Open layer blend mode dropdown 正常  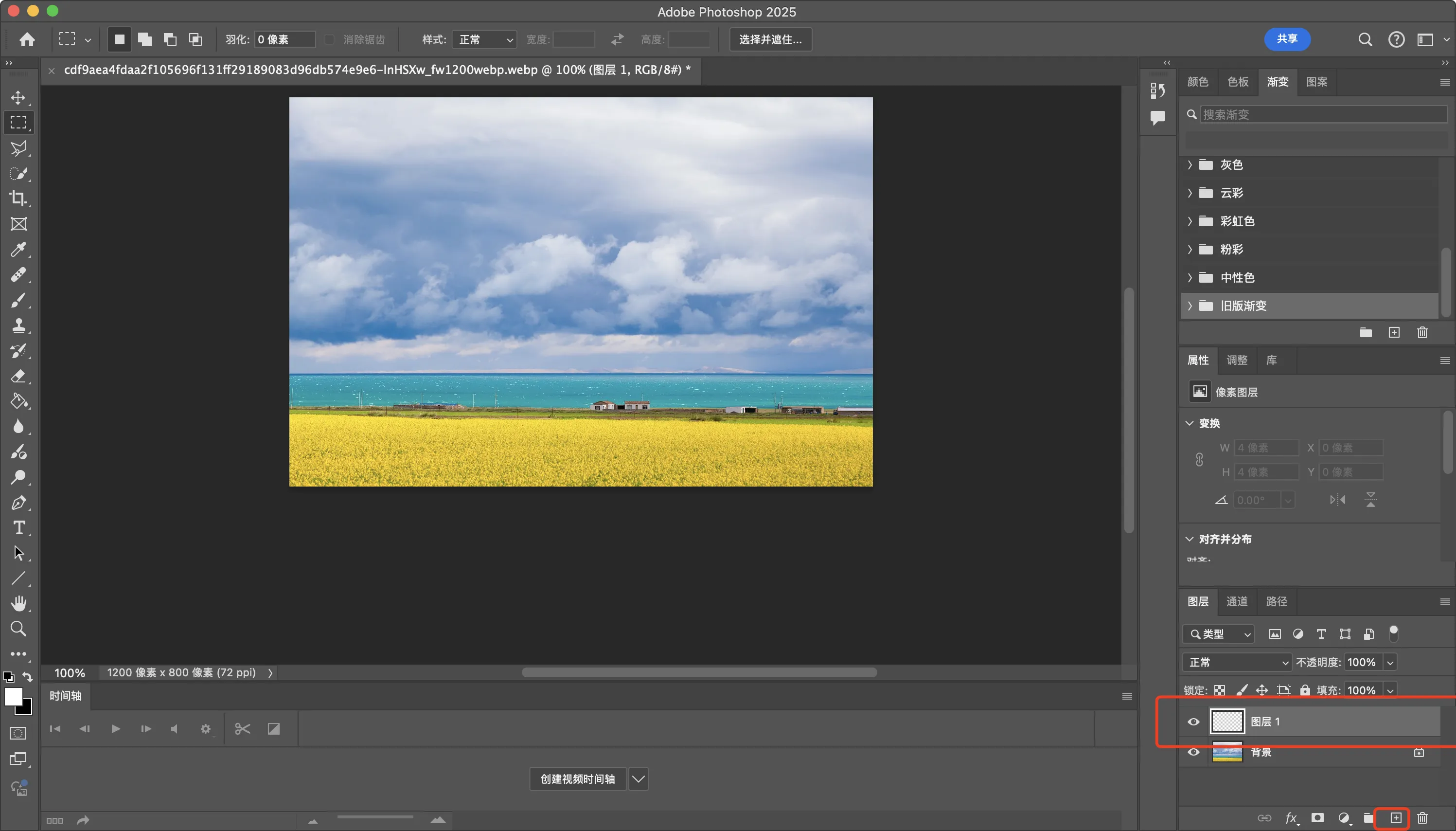(1236, 662)
